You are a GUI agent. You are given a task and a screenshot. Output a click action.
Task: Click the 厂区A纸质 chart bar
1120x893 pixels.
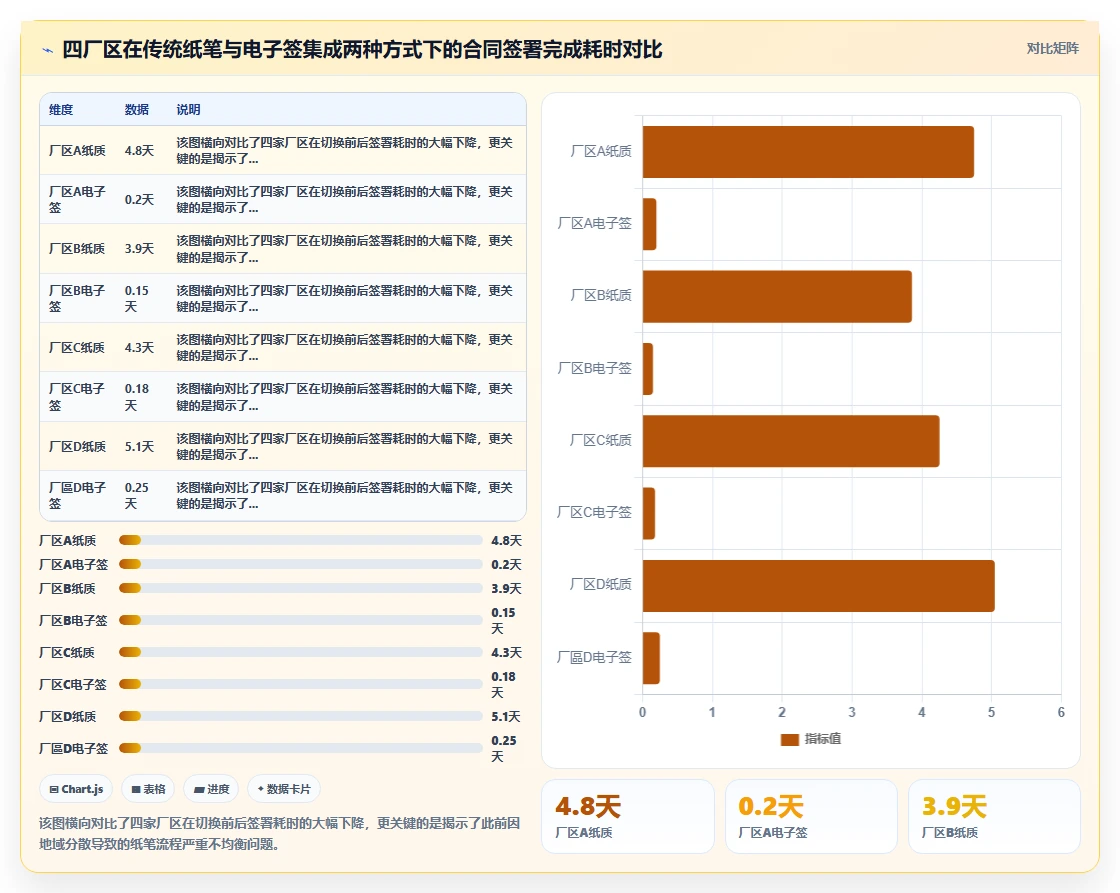(x=808, y=151)
